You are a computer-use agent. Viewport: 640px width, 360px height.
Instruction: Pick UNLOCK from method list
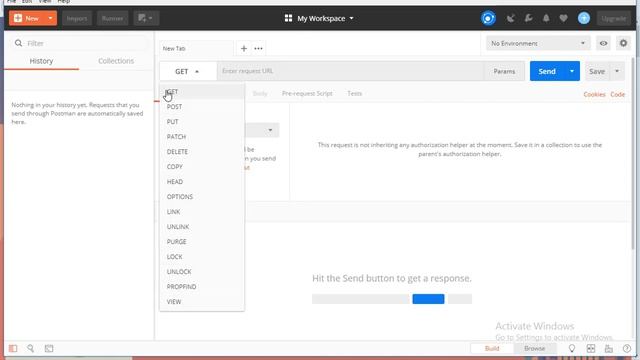(x=202, y=272)
